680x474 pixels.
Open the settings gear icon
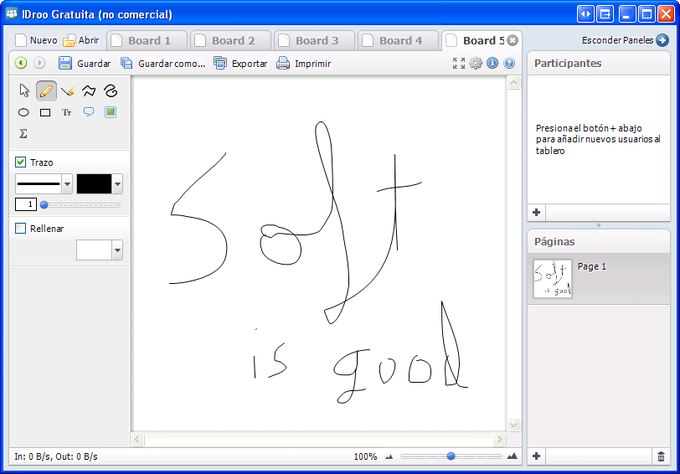coord(476,63)
